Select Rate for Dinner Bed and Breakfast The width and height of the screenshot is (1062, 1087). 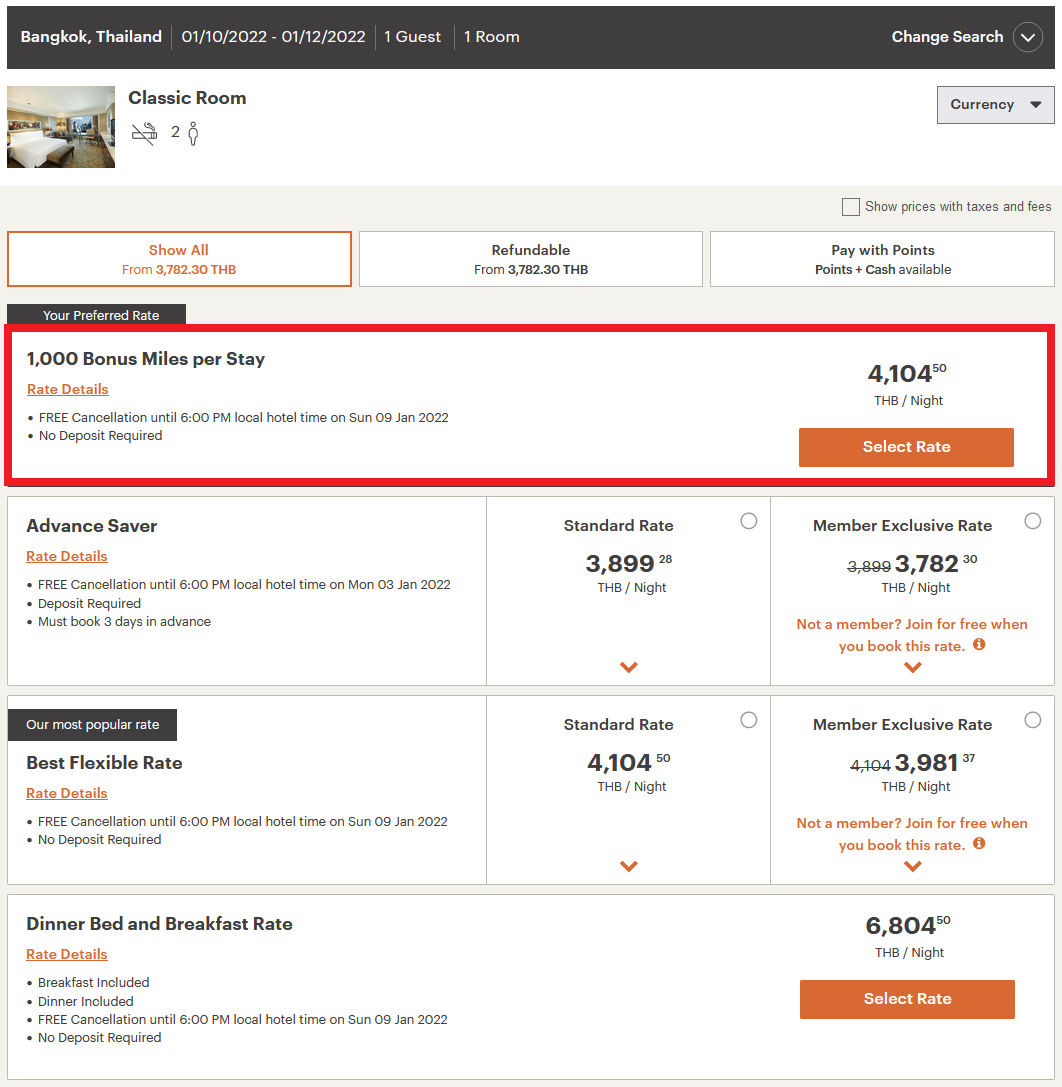[x=907, y=999]
